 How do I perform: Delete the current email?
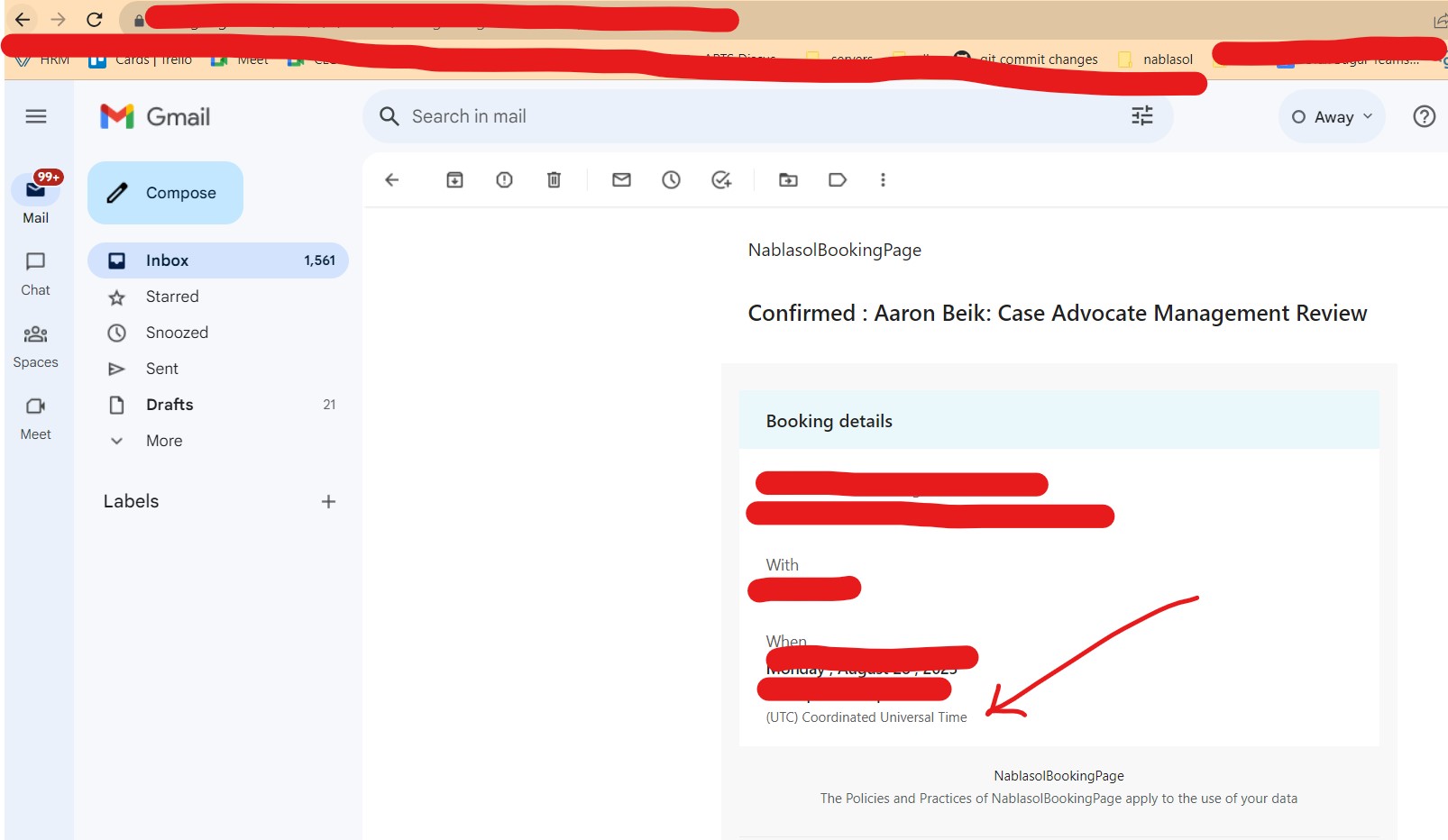554,179
